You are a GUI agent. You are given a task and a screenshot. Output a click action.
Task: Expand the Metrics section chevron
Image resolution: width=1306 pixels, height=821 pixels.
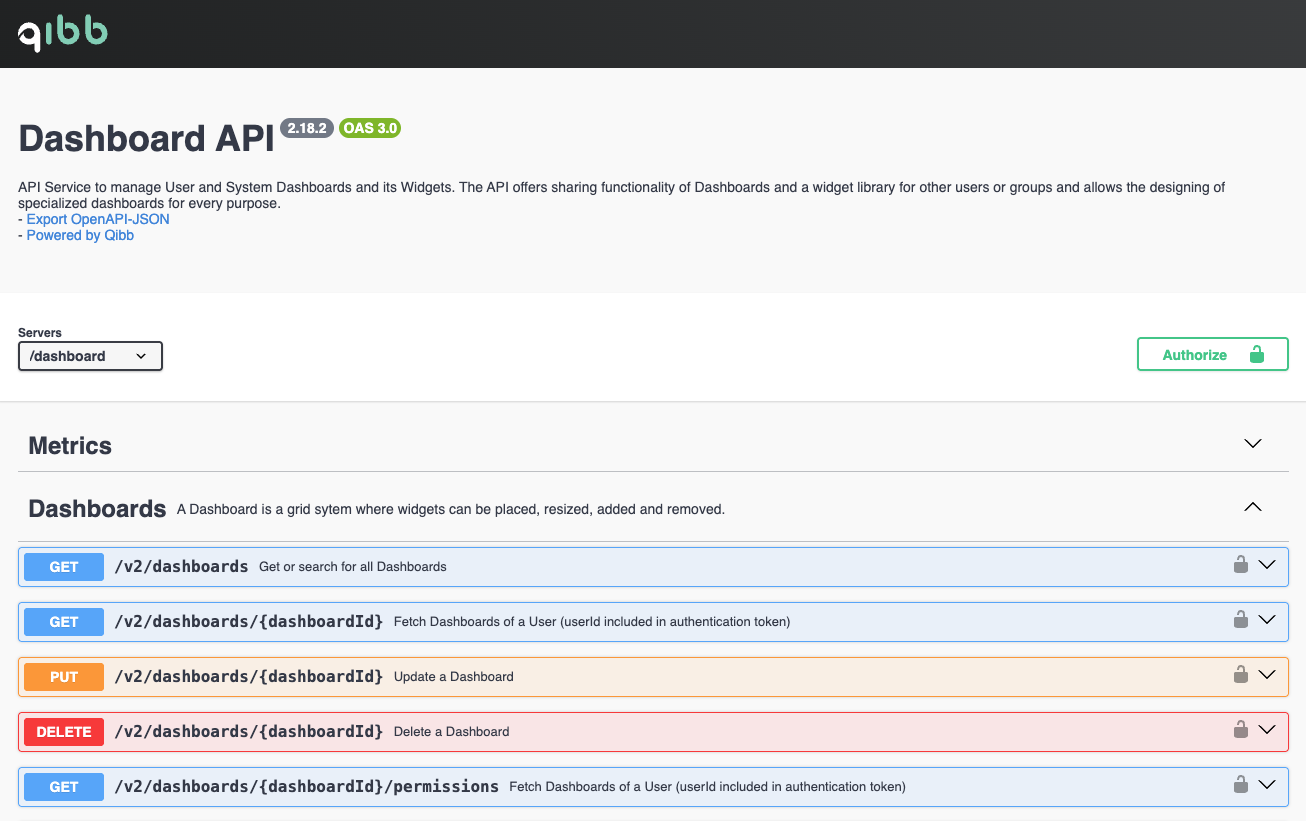(1252, 444)
